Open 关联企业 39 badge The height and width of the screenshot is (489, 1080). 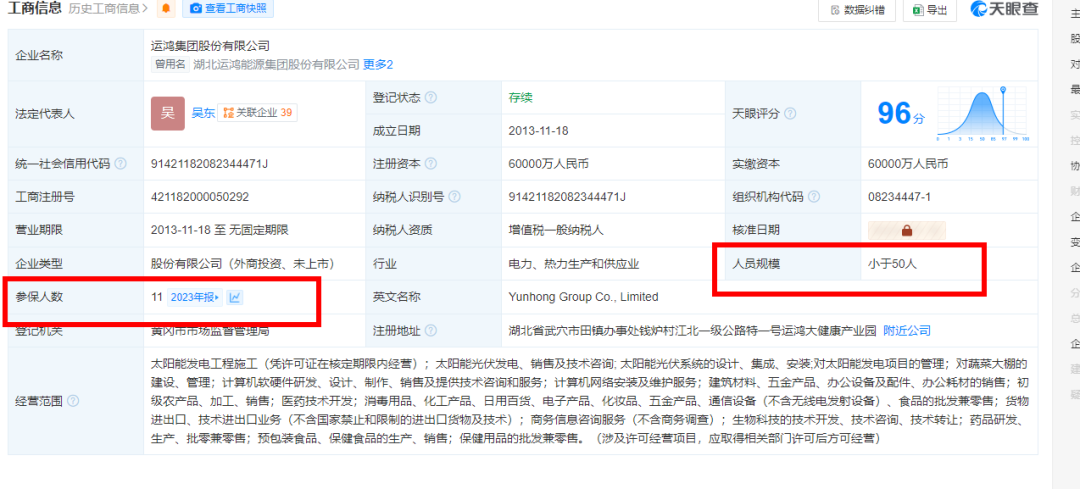pyautogui.click(x=258, y=113)
